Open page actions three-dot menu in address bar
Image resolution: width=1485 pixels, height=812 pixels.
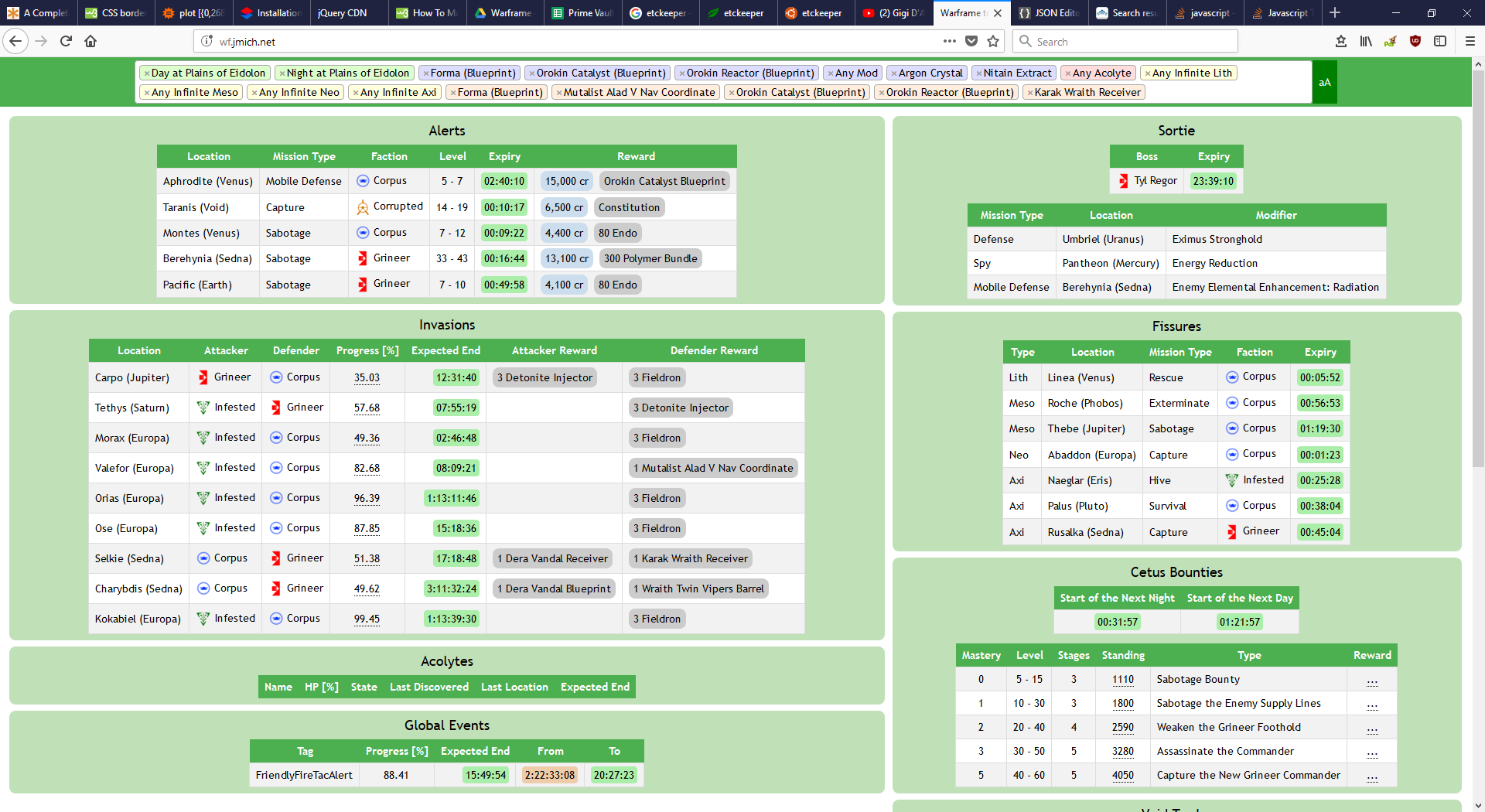point(949,41)
